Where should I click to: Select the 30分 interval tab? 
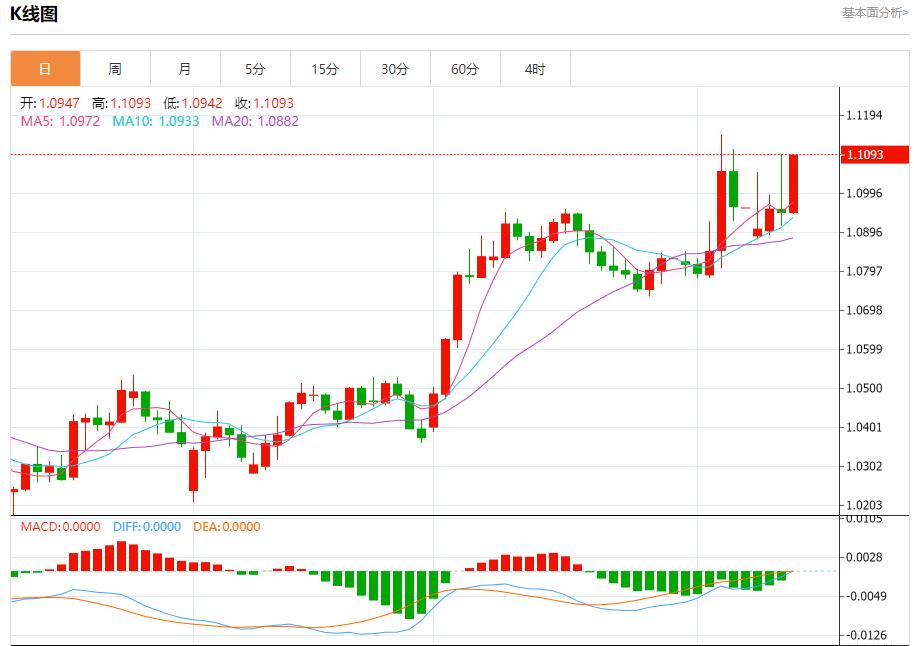(395, 69)
